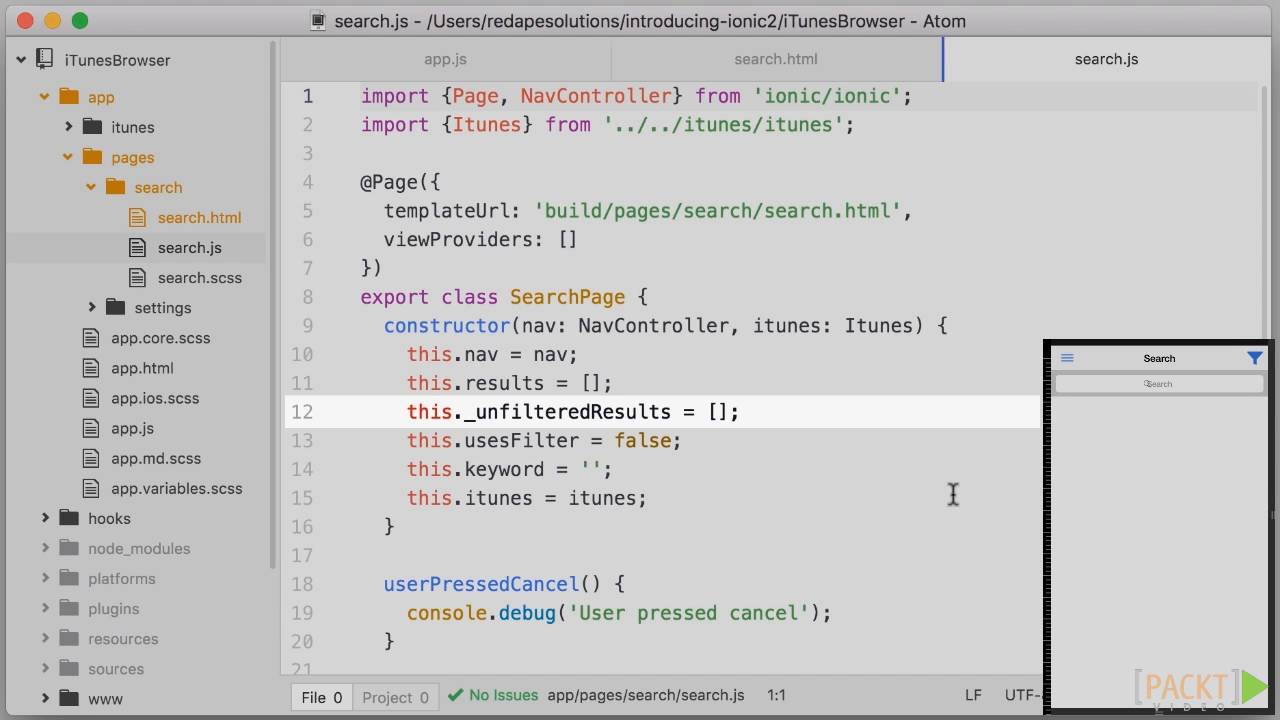Expand the hooks folder chevron
The height and width of the screenshot is (720, 1280).
pos(44,518)
